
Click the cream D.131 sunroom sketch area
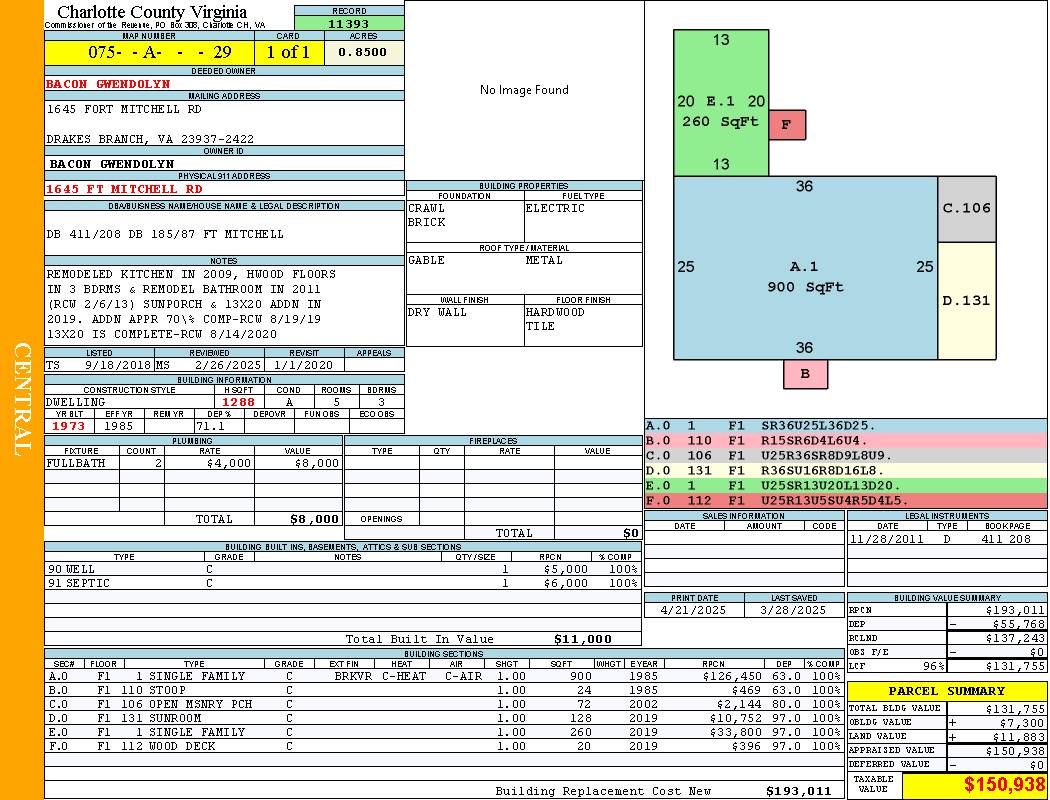[x=966, y=301]
